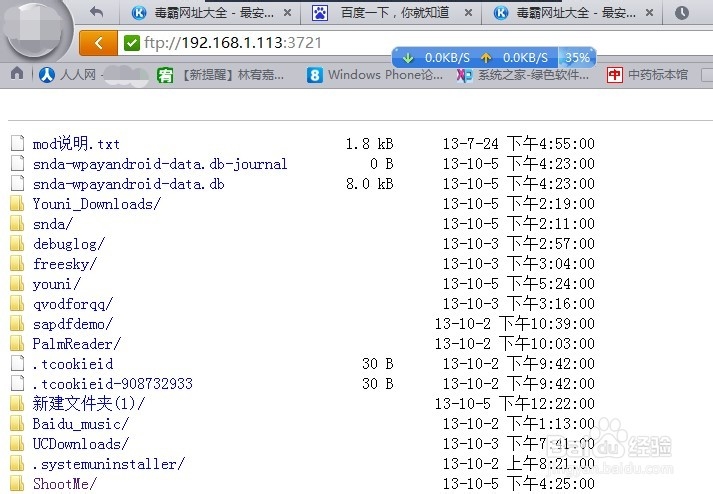Open the debuglog/ folder
The width and height of the screenshot is (713, 494).
tap(69, 244)
